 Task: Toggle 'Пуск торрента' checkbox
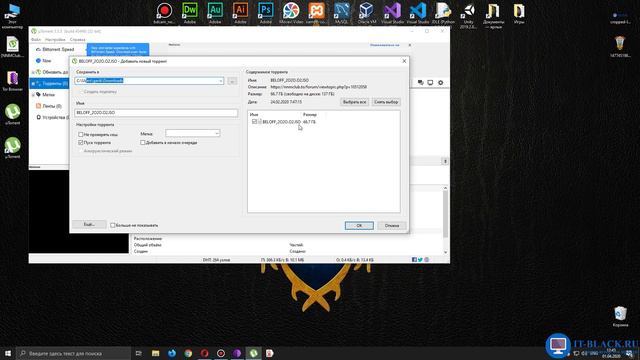point(80,142)
